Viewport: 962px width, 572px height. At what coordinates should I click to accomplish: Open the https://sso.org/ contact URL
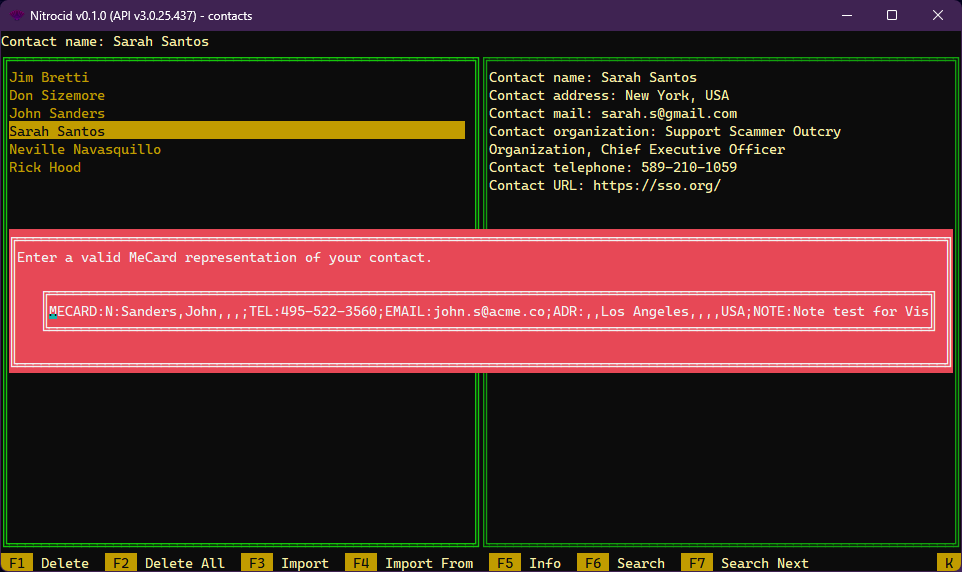(656, 185)
